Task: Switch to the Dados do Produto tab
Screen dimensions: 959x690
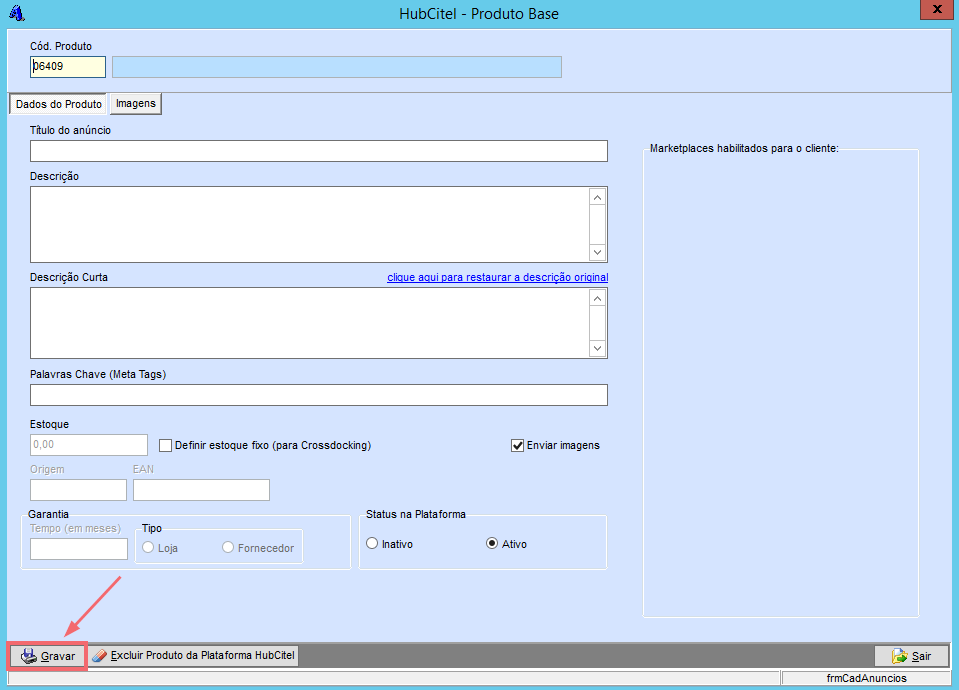Action: coord(58,104)
